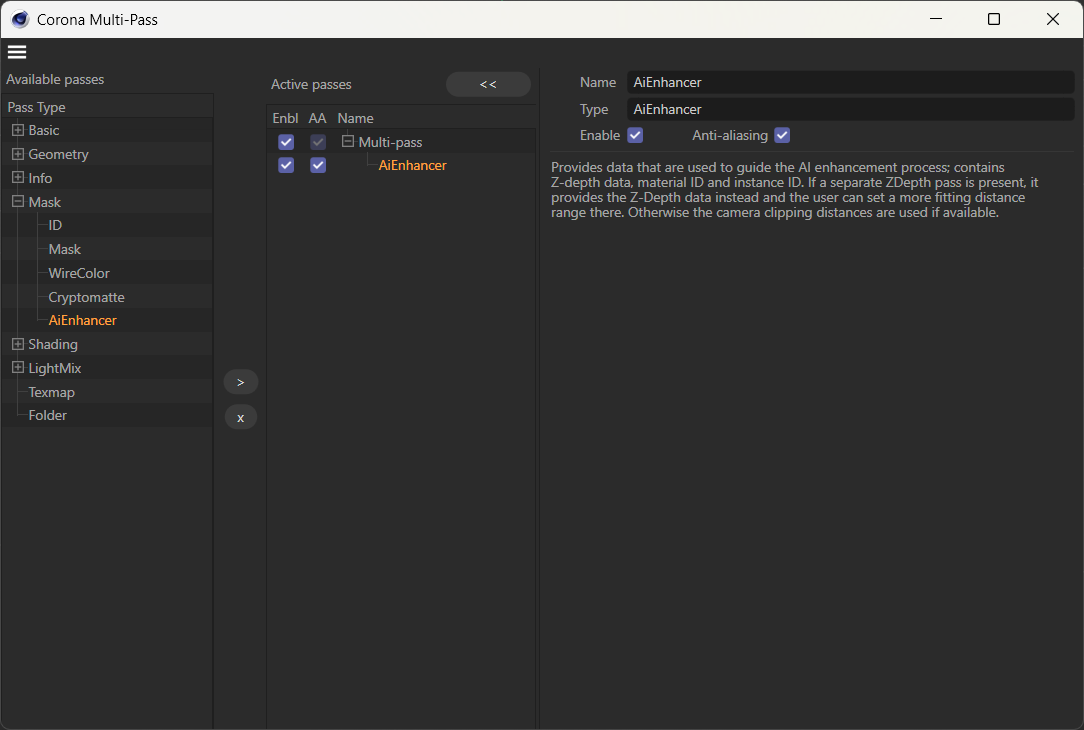The height and width of the screenshot is (730, 1084).
Task: Toggle Enbl checkbox for AiEnhancer row
Action: pyautogui.click(x=286, y=165)
